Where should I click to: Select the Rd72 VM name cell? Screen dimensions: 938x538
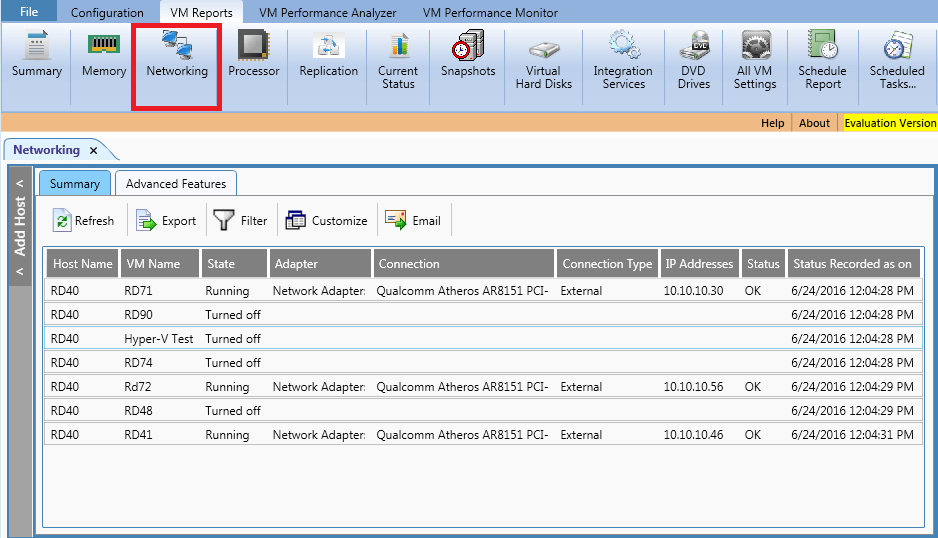138,387
